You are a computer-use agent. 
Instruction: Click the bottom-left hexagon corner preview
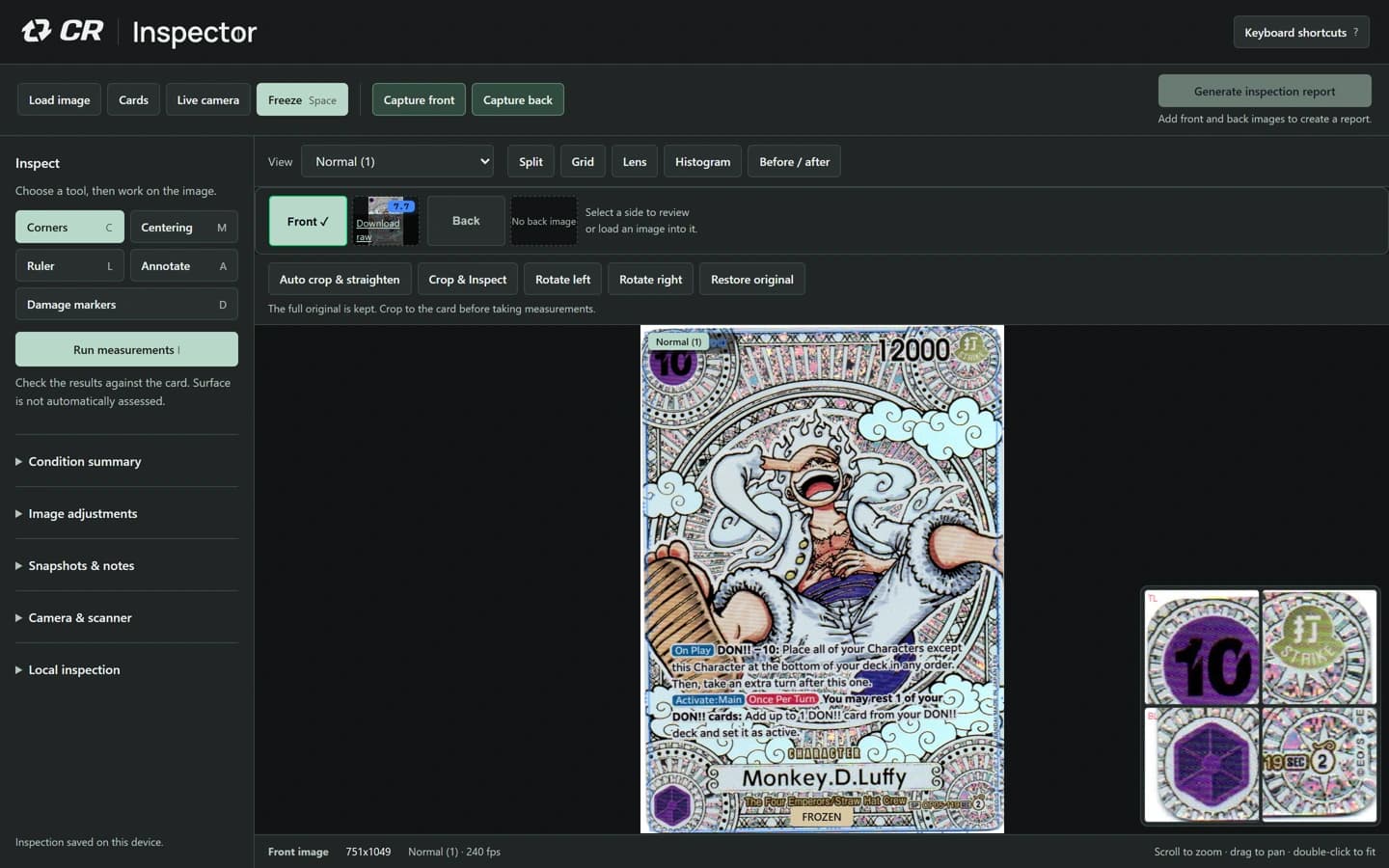(x=1202, y=765)
